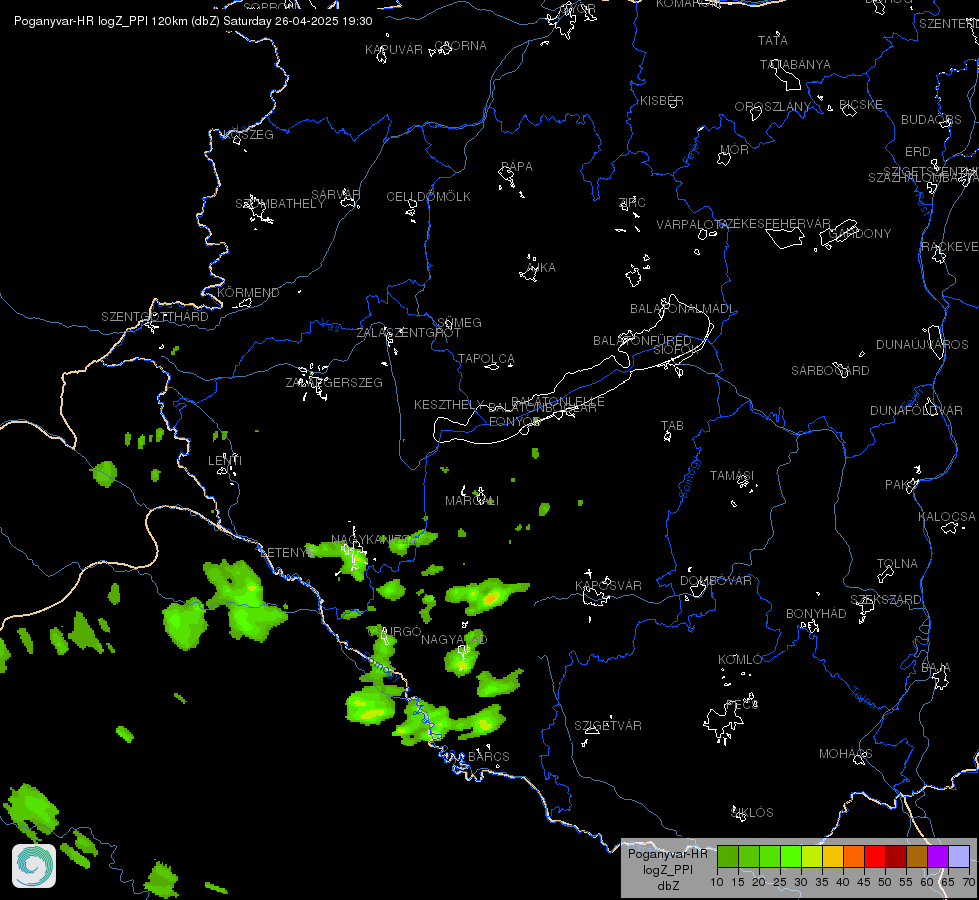Click the lavender 65-70 dBZ legend swatch
The height and width of the screenshot is (900, 979).
click(x=958, y=857)
